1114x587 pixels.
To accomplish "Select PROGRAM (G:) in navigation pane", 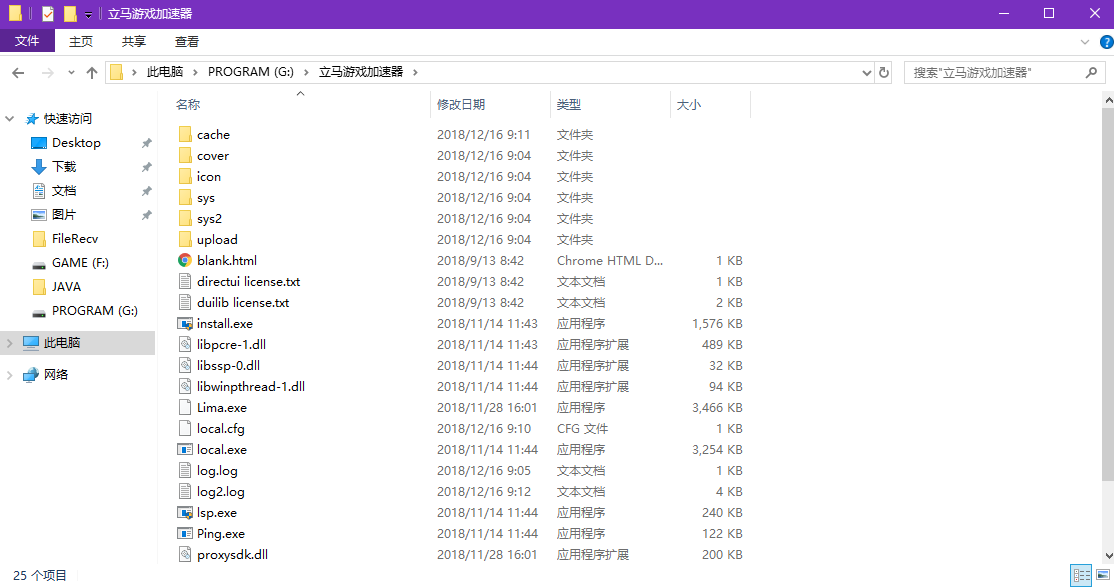I will [94, 311].
